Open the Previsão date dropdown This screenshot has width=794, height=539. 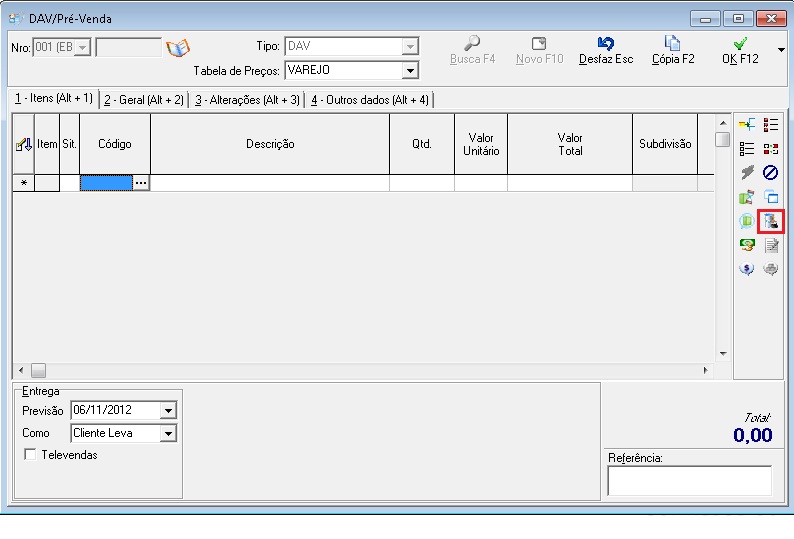tap(168, 410)
